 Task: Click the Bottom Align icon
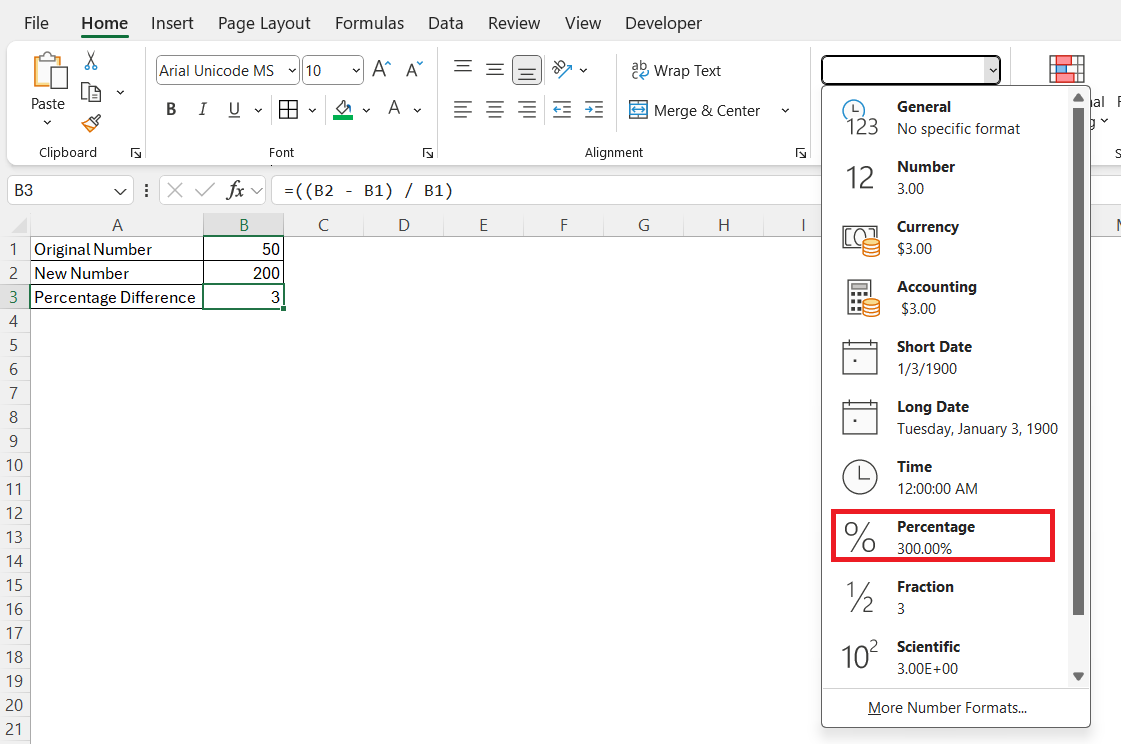(x=527, y=70)
